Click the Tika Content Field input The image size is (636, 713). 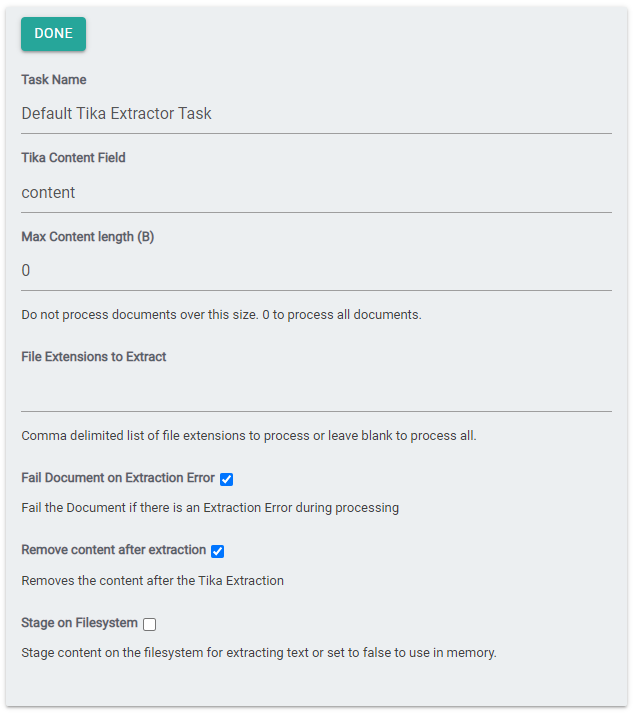point(316,193)
